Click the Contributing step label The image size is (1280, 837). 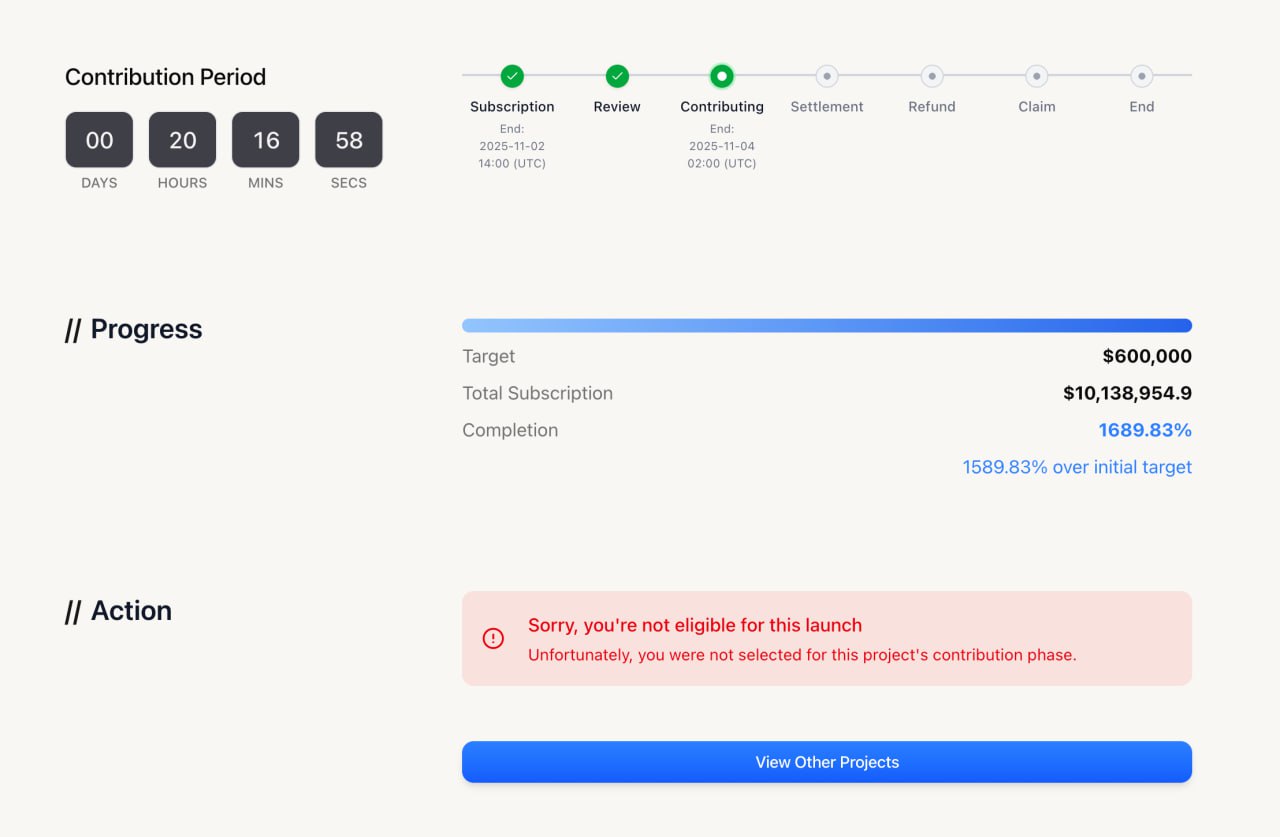coord(722,107)
